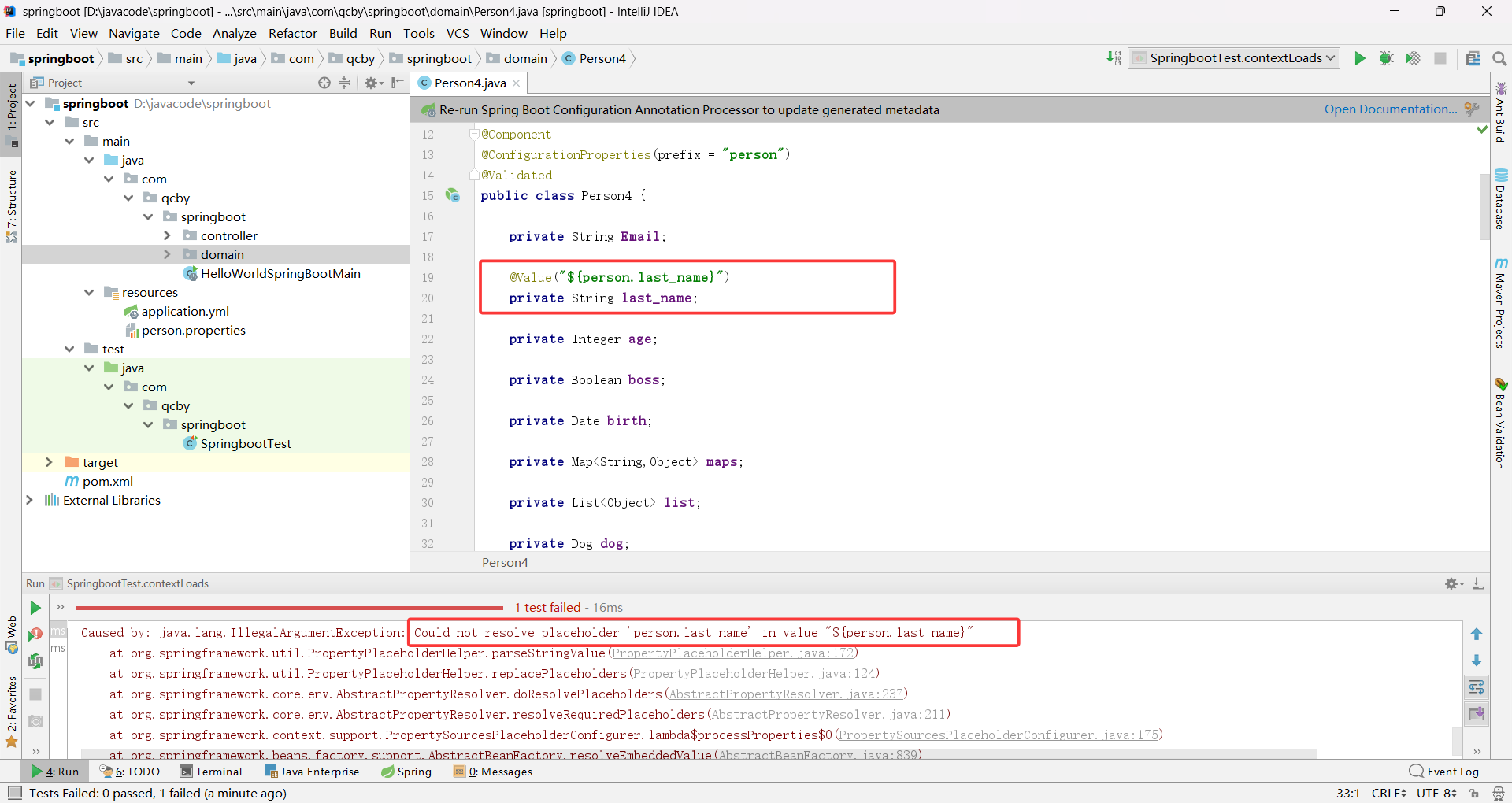Expand External Libraries node
This screenshot has width=1512, height=803.
click(29, 500)
